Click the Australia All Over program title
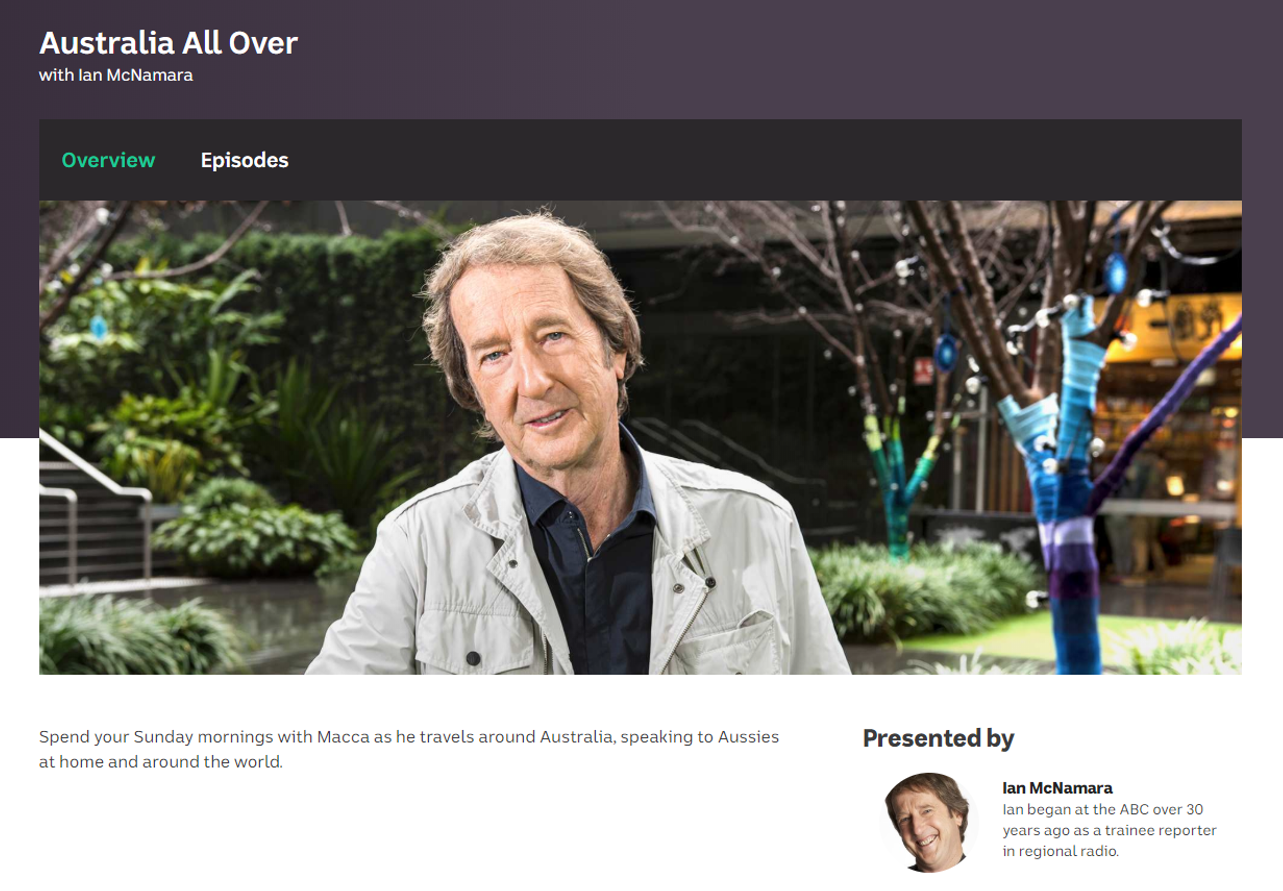The width and height of the screenshot is (1283, 891). point(168,43)
